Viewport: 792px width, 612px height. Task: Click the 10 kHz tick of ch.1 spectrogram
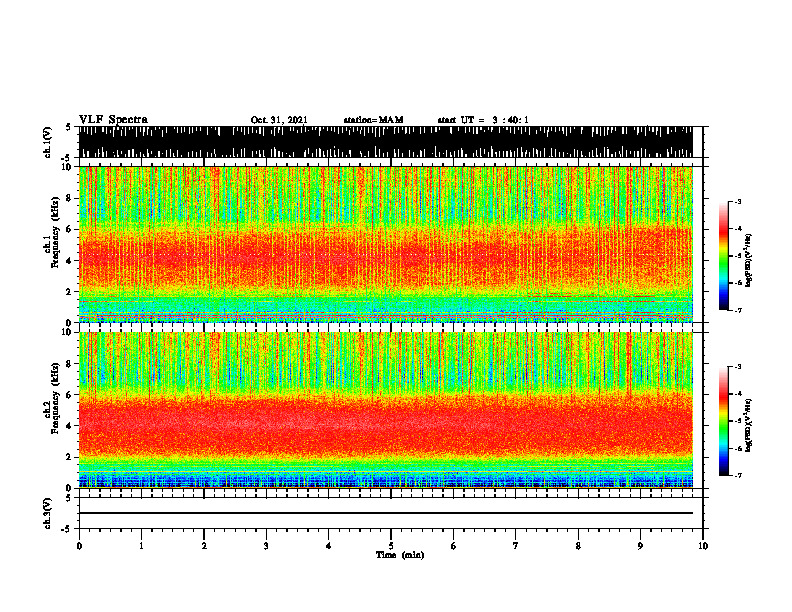coord(66,167)
